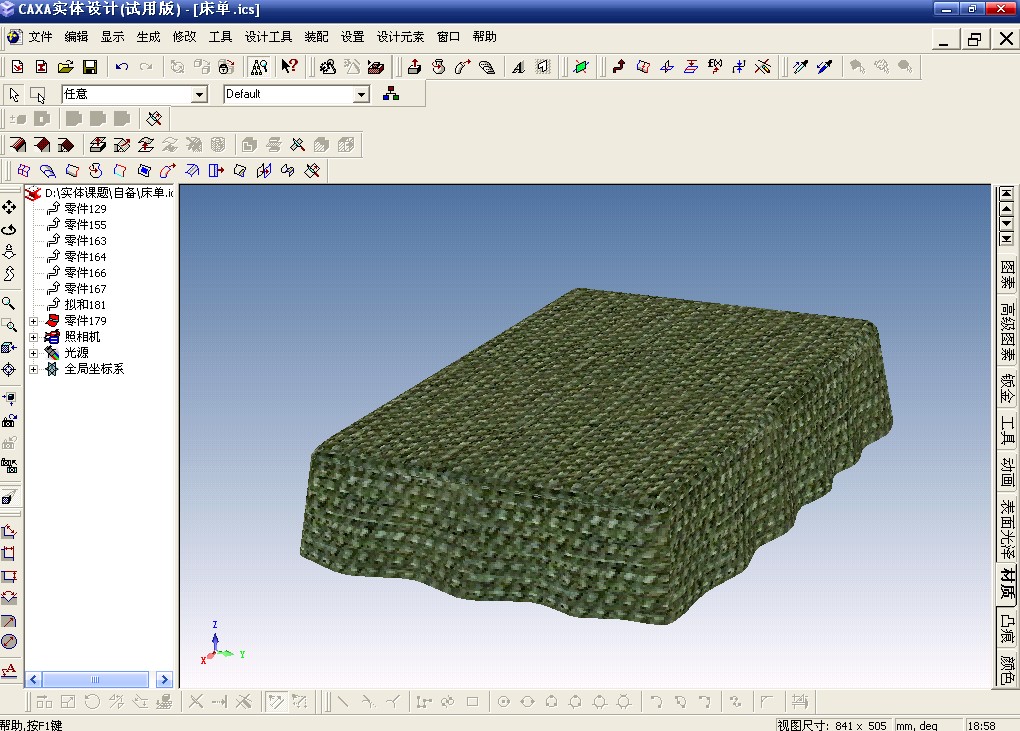Open the 文件 menu
The width and height of the screenshot is (1020, 731).
point(40,37)
